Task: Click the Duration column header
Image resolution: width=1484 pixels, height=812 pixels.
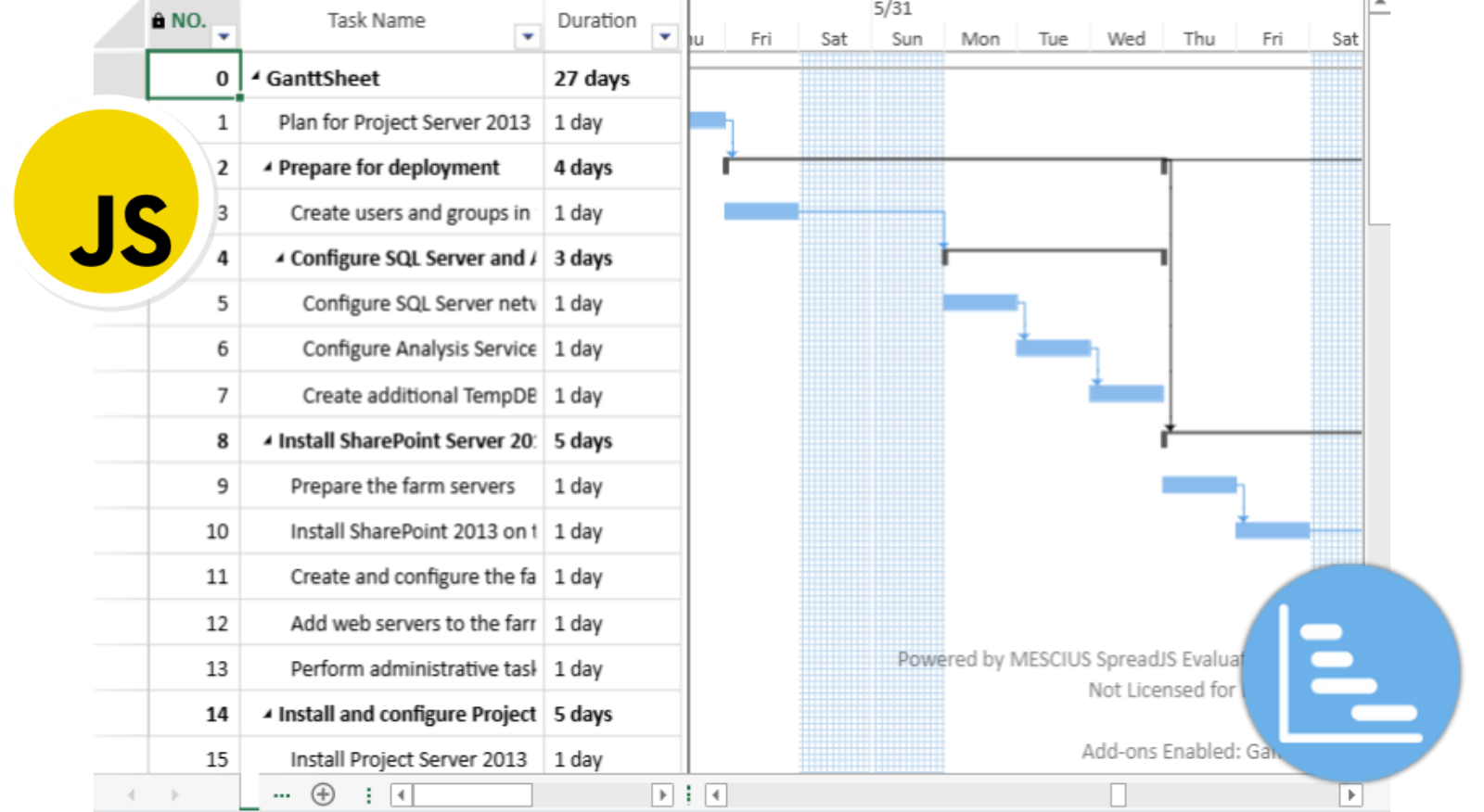Action: (x=596, y=20)
